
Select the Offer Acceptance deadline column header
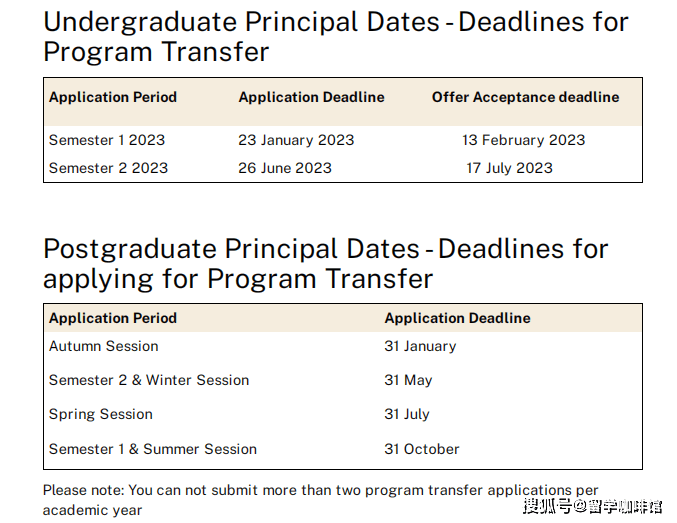525,97
